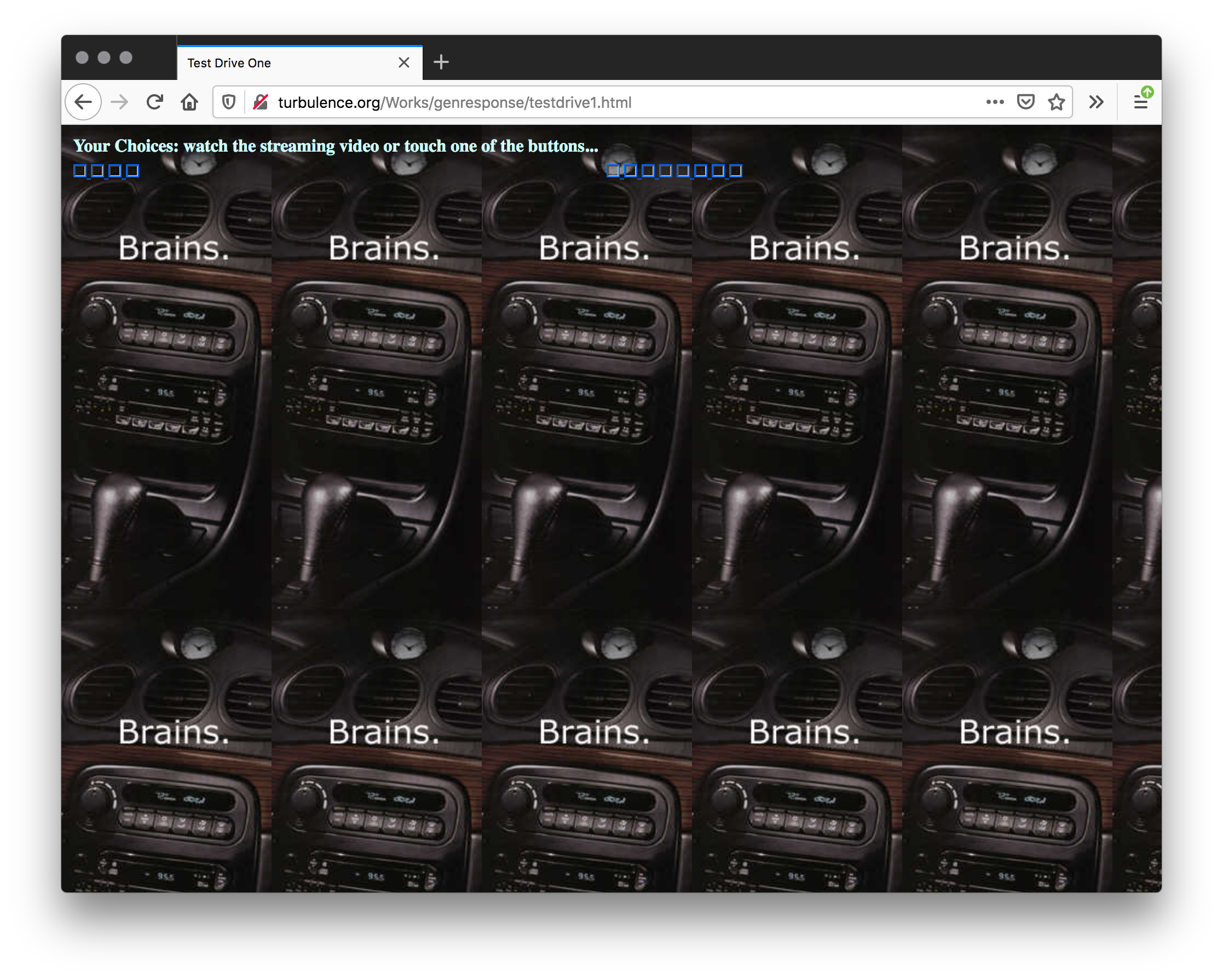
Task: Click the first box in the right group
Action: tap(613, 171)
